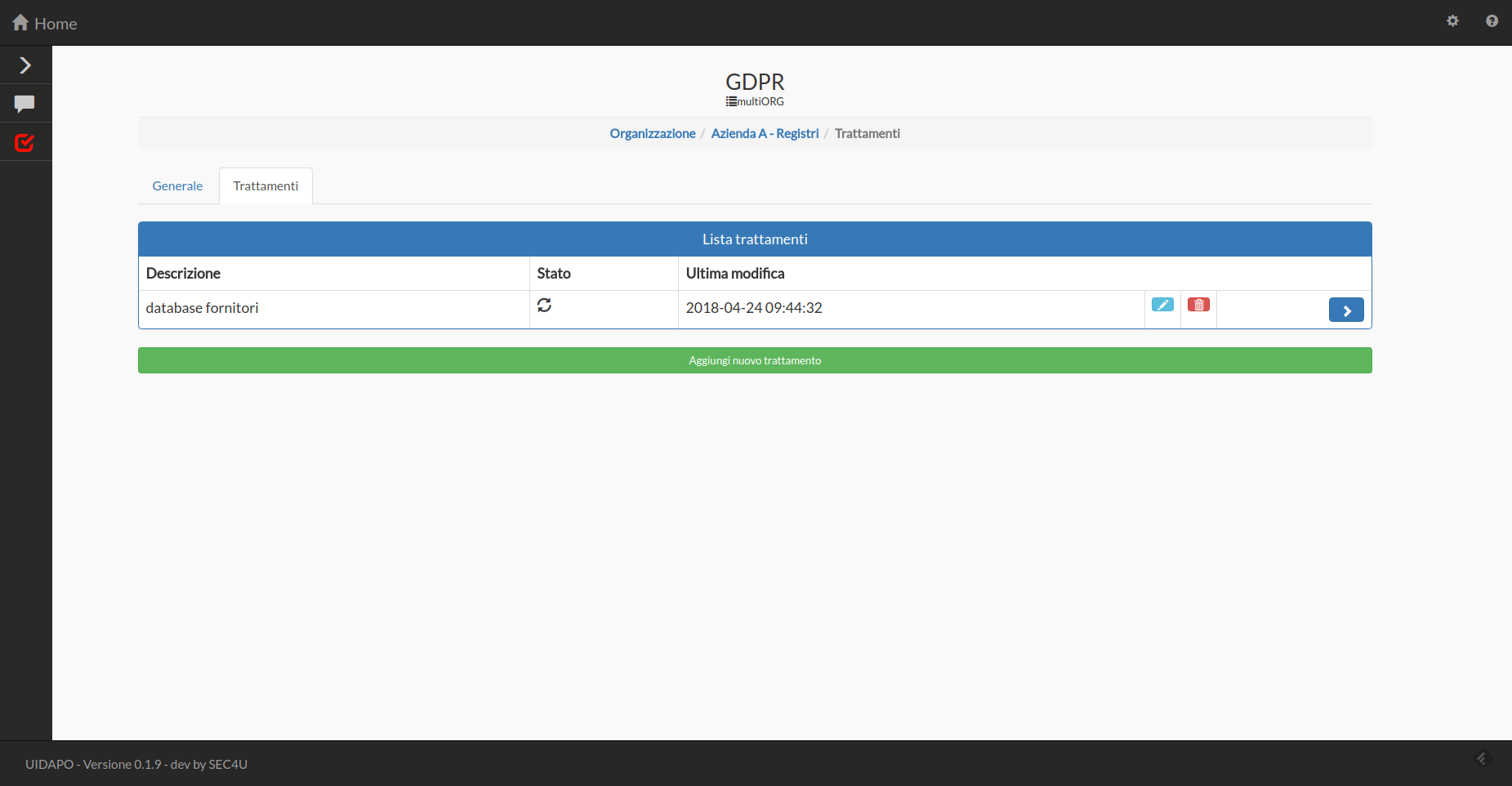Screen dimensions: 1512x786
Task: Open database fornitori details with blue arrow
Action: tap(1346, 310)
